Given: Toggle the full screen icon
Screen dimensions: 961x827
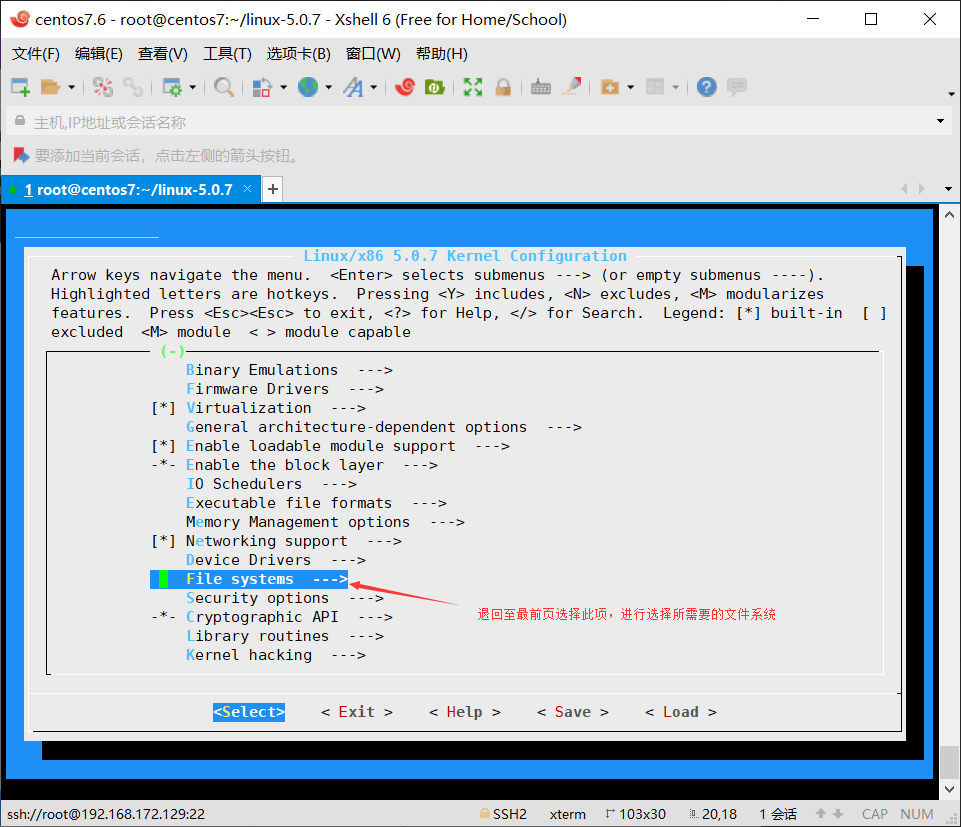Looking at the screenshot, I should coord(473,87).
